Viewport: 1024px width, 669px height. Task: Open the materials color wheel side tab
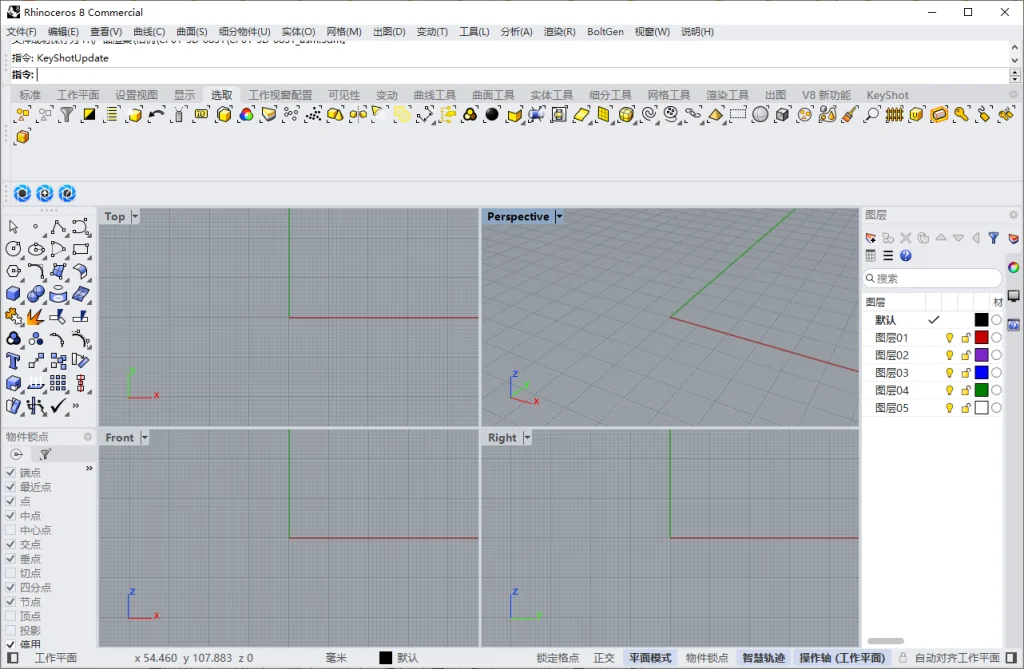click(x=1014, y=267)
